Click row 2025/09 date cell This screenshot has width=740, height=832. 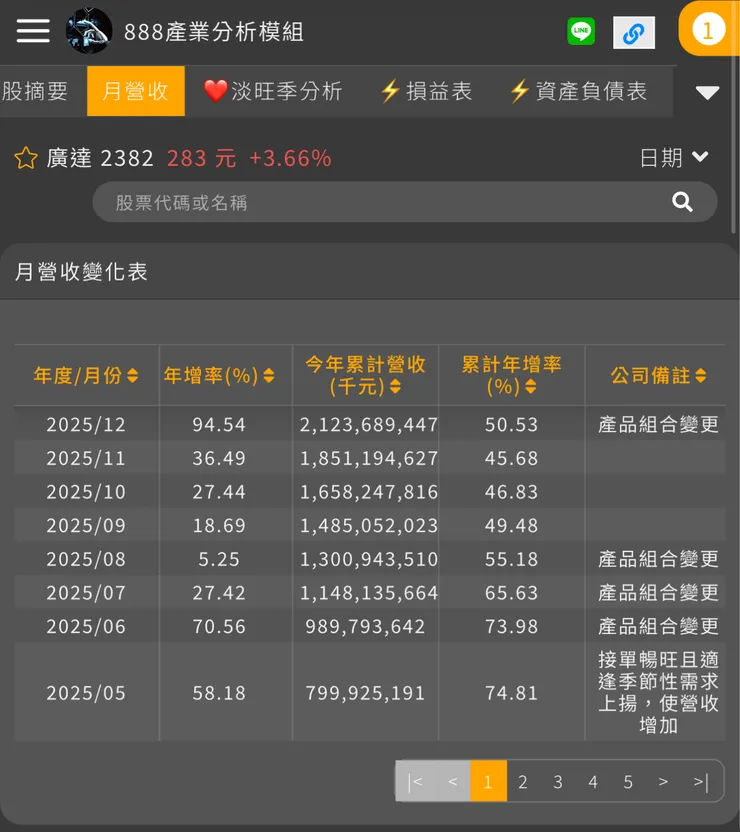click(x=86, y=525)
